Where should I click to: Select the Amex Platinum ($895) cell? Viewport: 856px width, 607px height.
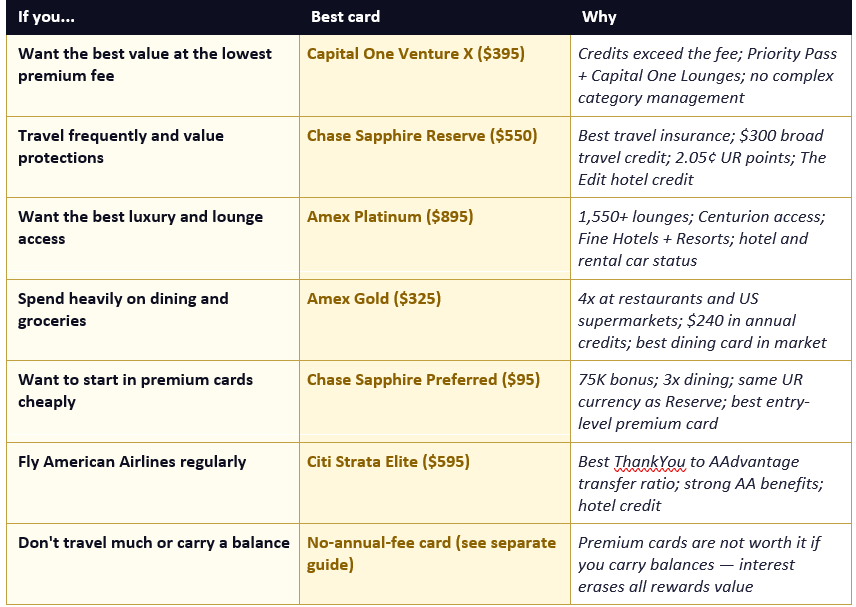435,239
